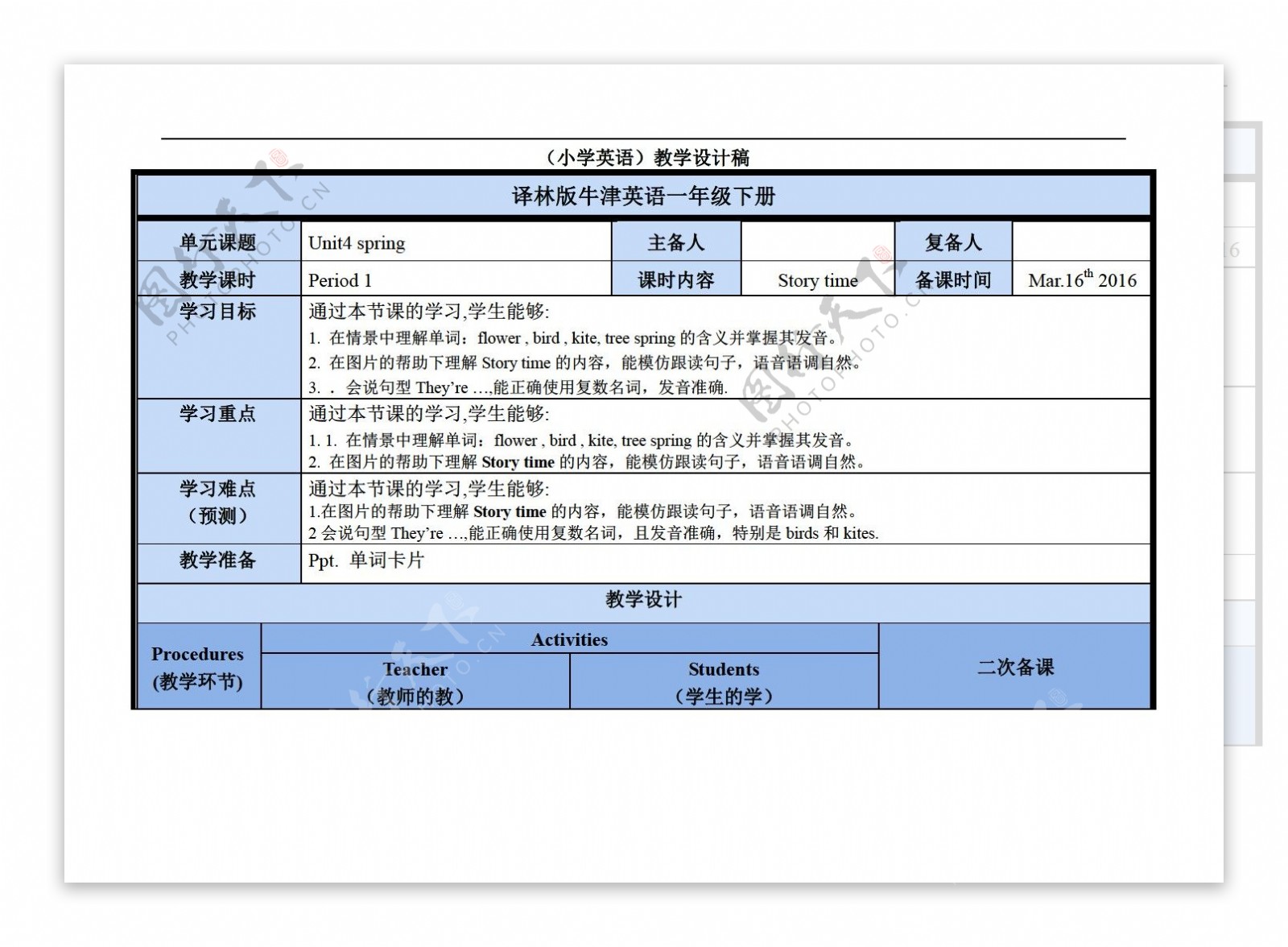Viewport: 1288px width, 947px height.
Task: Click the 复备人 label cell
Action: click(953, 242)
